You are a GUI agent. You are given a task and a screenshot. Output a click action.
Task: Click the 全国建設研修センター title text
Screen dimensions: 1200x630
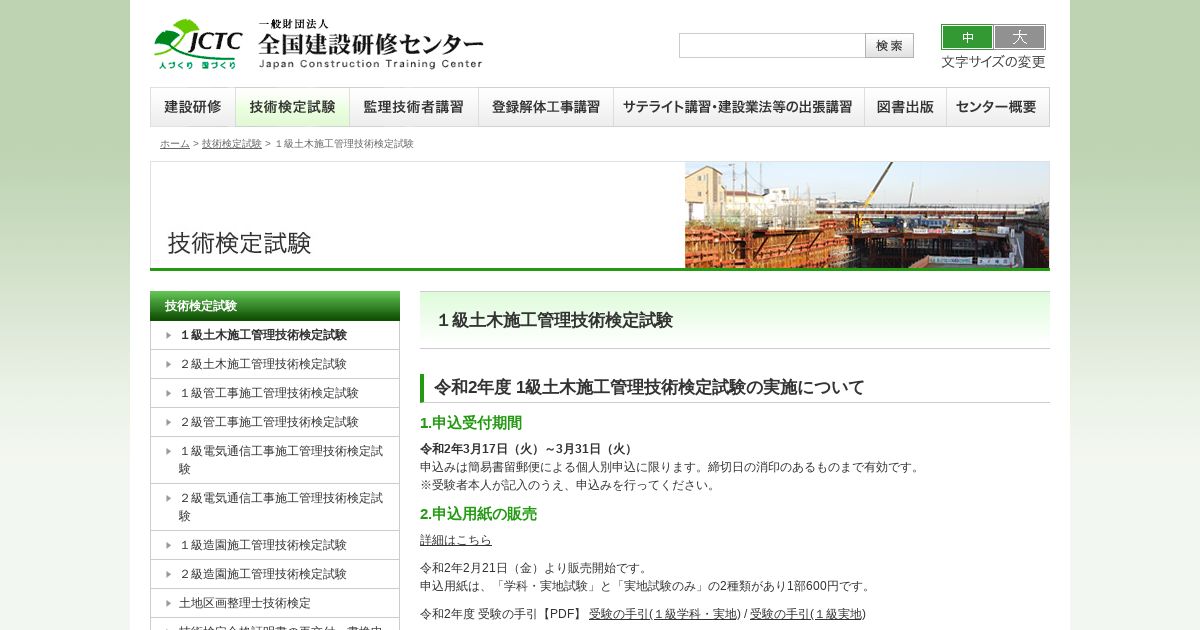pyautogui.click(x=371, y=44)
